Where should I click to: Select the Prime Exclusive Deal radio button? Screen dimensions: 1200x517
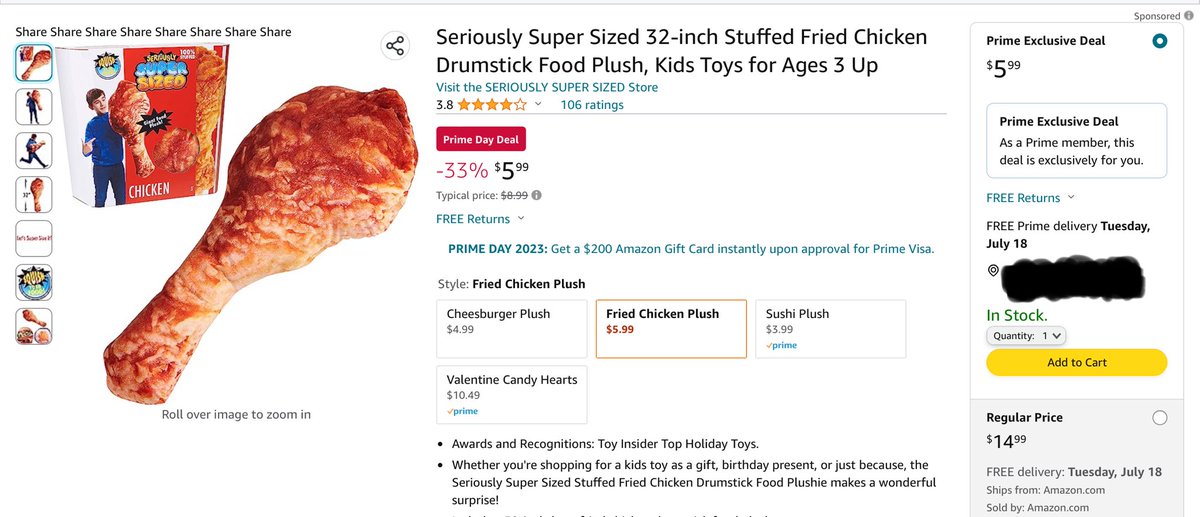pos(1159,41)
